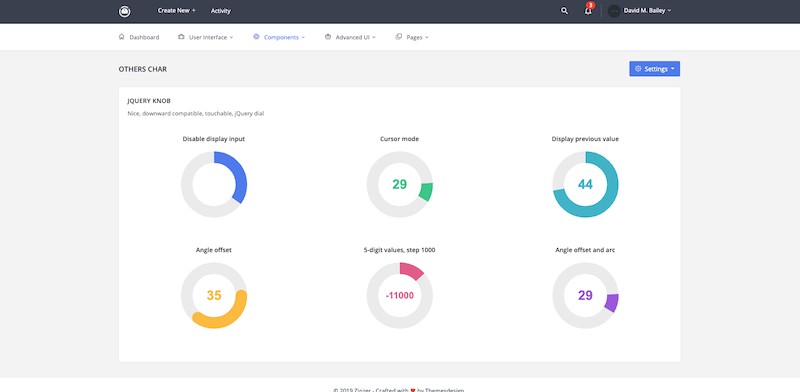Click the caret on the Settings button
800x392 pixels.
[672, 69]
